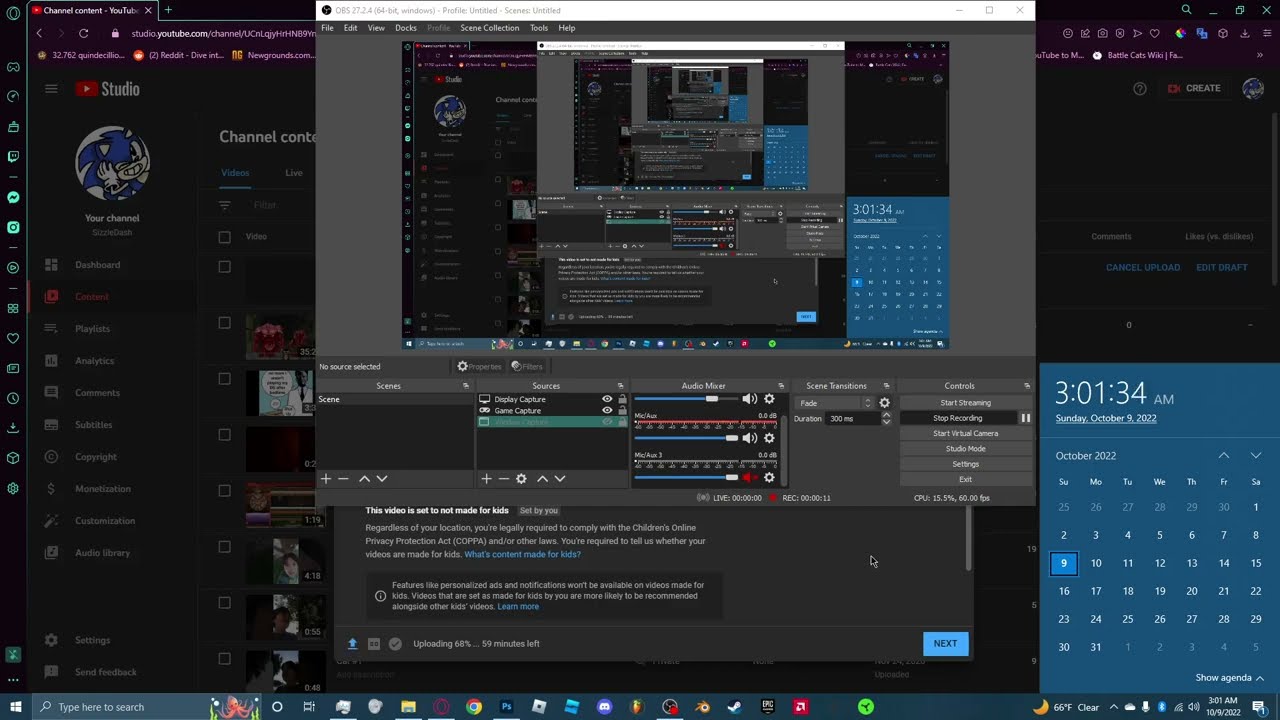
Task: Open "What's content made for kids?" link
Action: 522,554
